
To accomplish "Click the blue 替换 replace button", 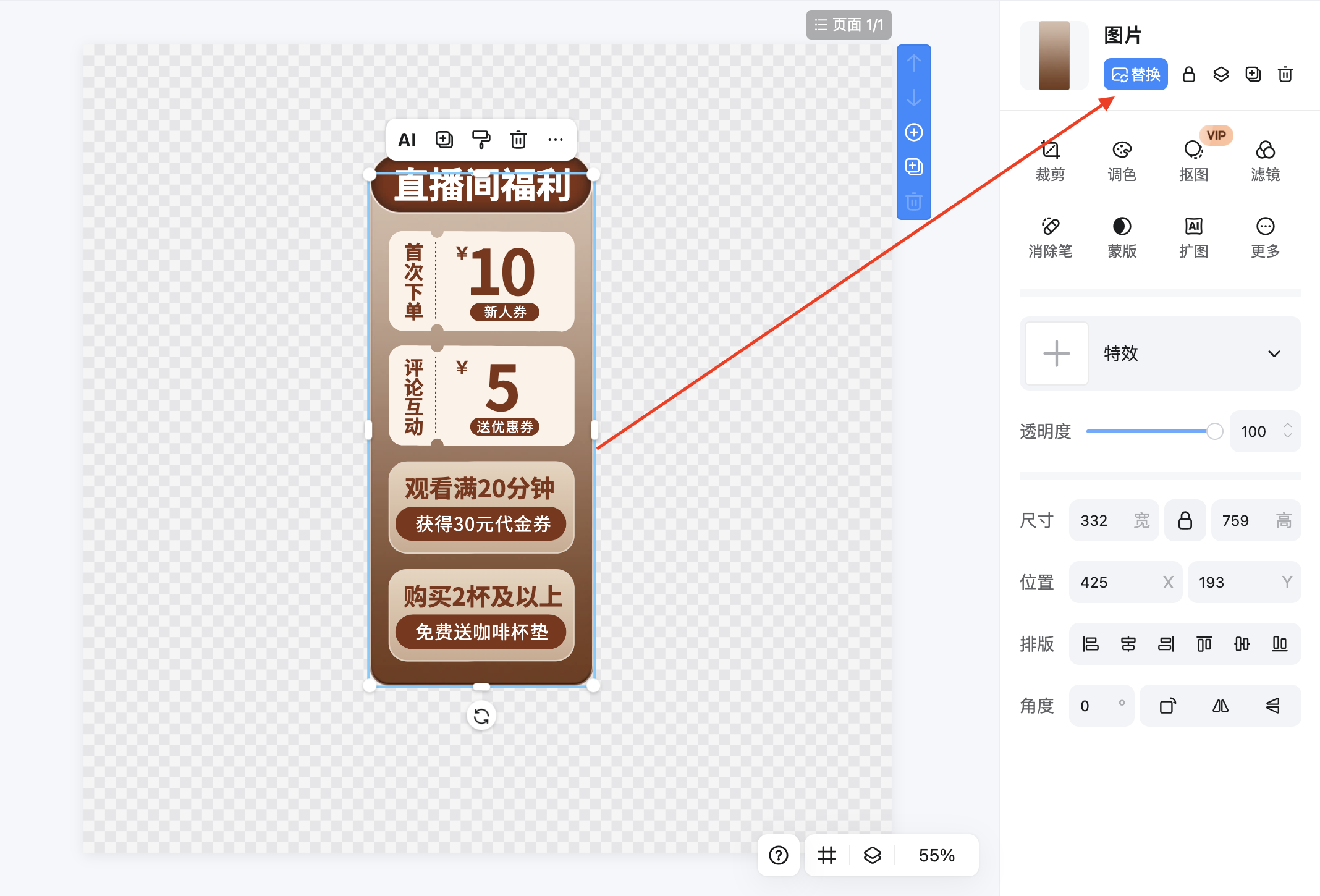I will 1135,74.
